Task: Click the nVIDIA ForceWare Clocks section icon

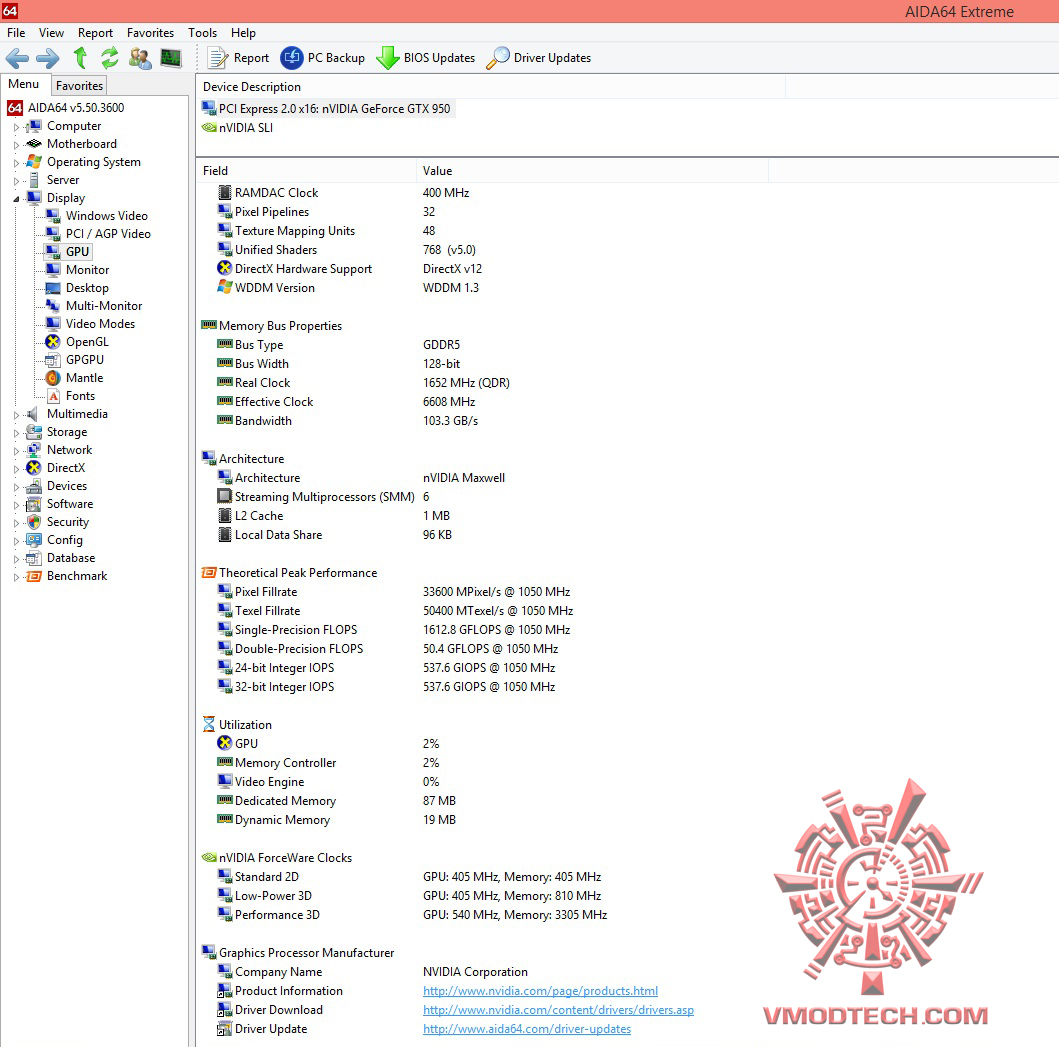Action: tap(209, 858)
